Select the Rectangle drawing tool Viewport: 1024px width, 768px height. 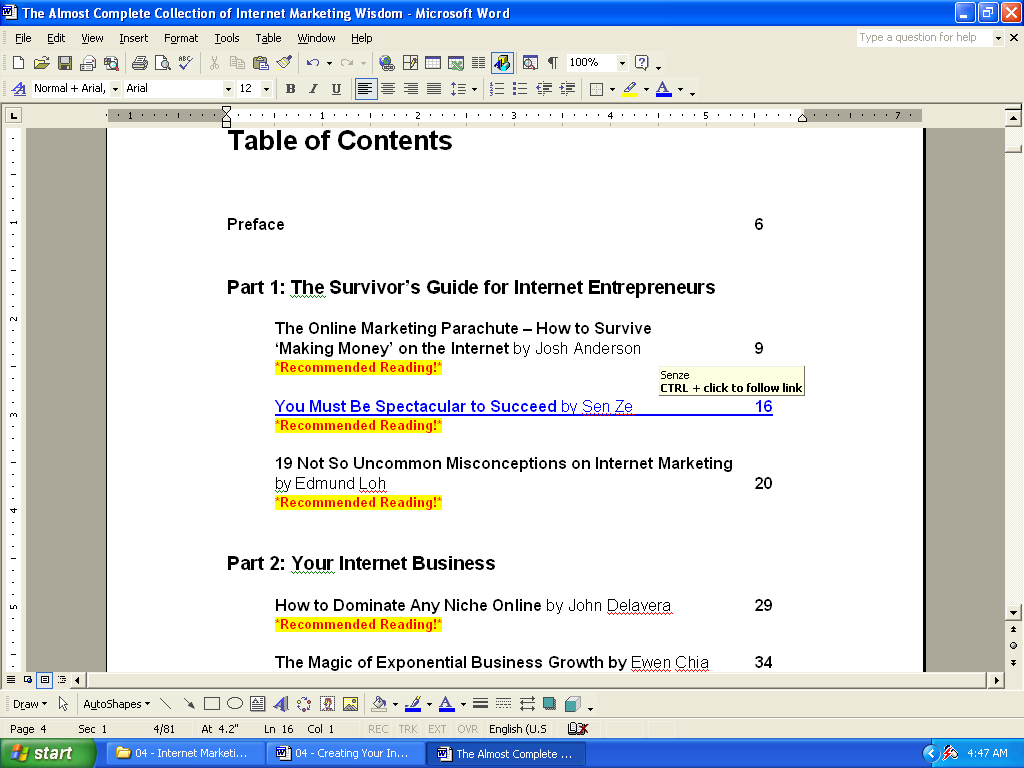tap(212, 704)
